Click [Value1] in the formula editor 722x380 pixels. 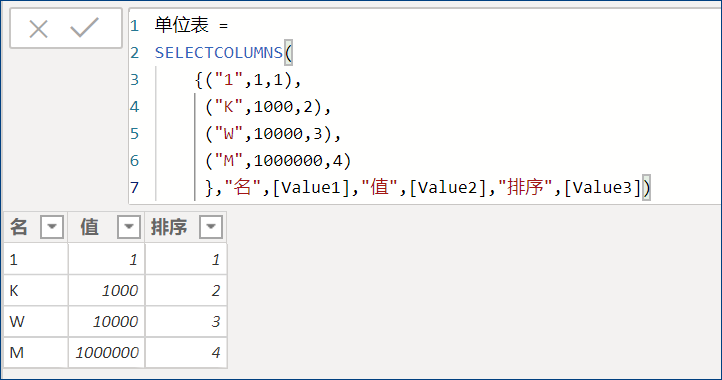pyautogui.click(x=311, y=188)
